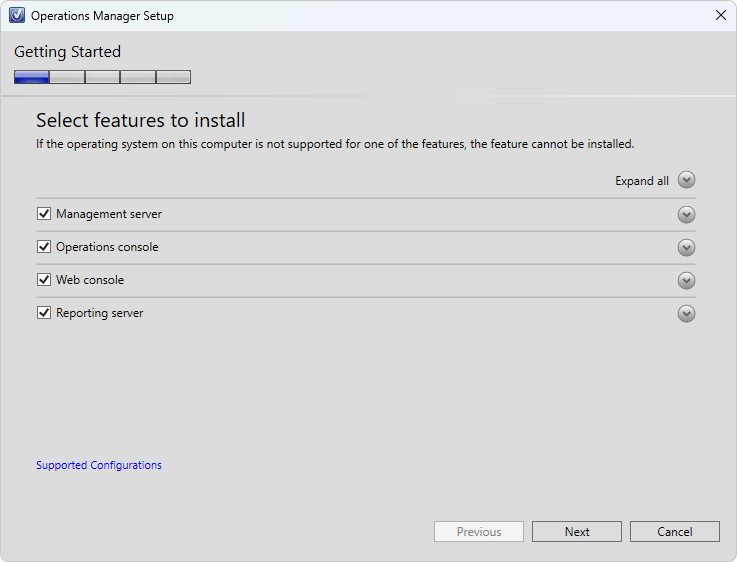
Task: Expand Operations console details chevron
Action: tap(686, 248)
